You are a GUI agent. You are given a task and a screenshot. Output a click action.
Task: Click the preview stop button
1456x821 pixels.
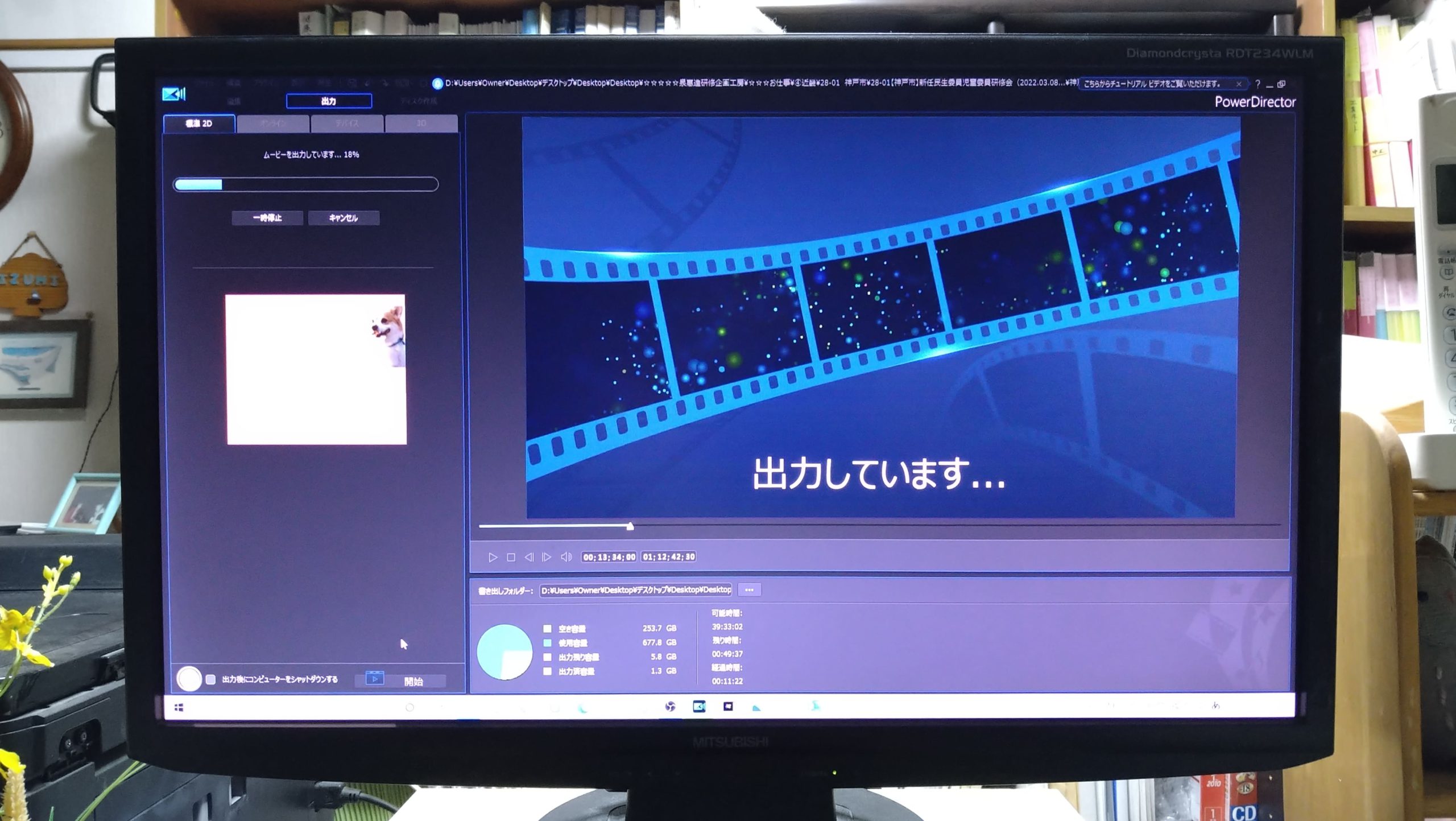pos(511,558)
